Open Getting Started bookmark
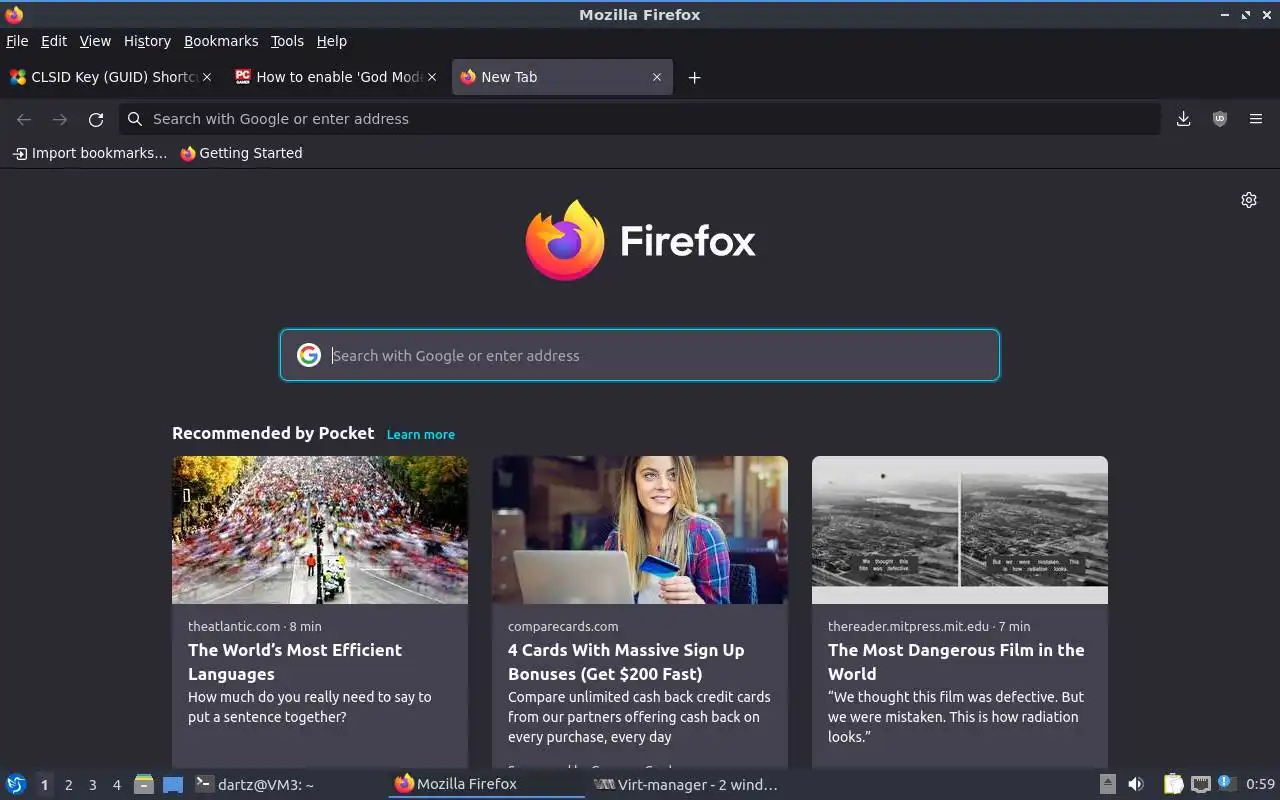The height and width of the screenshot is (800, 1280). pyautogui.click(x=241, y=153)
